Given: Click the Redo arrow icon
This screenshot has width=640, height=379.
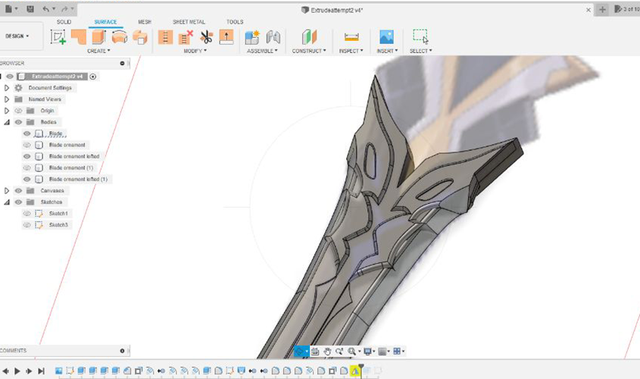Looking at the screenshot, I should click(x=64, y=9).
